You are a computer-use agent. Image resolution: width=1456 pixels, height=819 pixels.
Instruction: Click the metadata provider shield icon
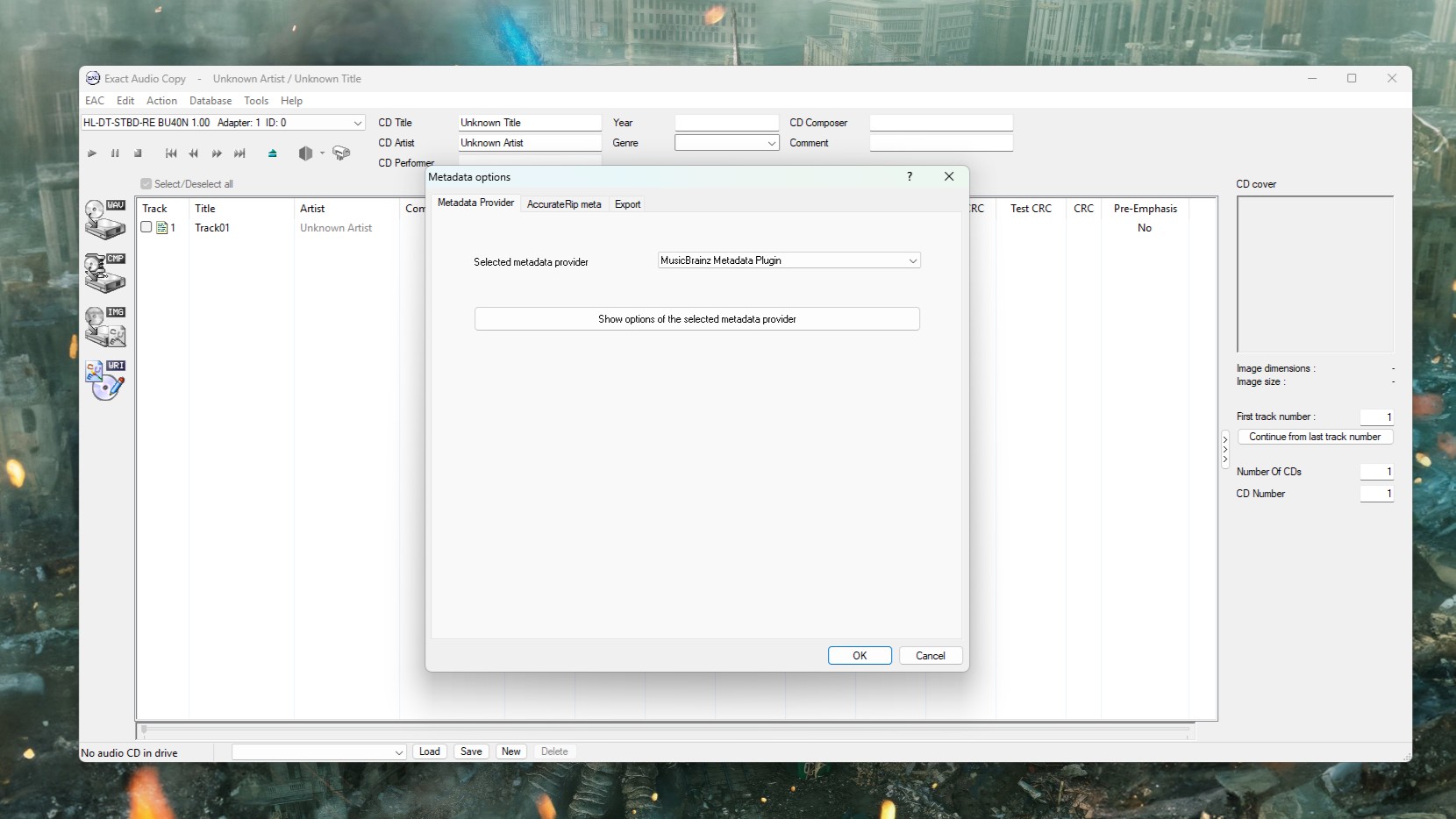[x=305, y=153]
